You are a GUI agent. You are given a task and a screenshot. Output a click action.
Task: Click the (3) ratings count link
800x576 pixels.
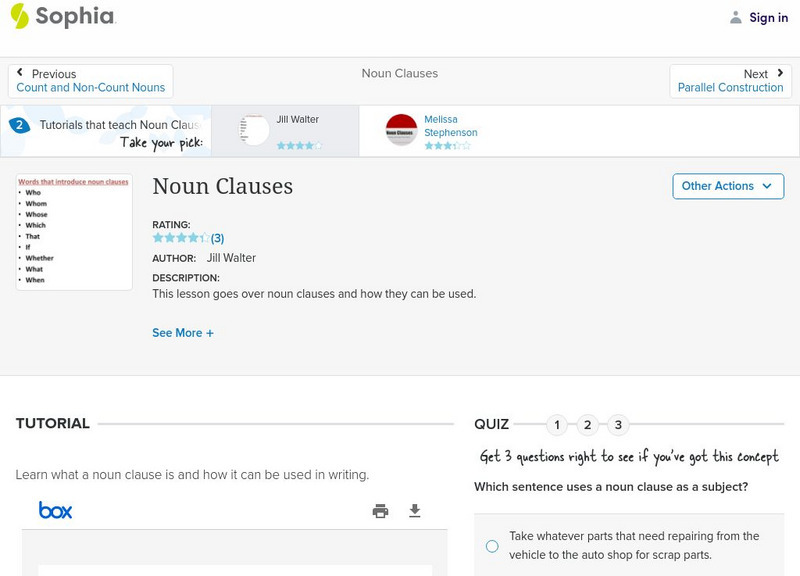coord(217,238)
